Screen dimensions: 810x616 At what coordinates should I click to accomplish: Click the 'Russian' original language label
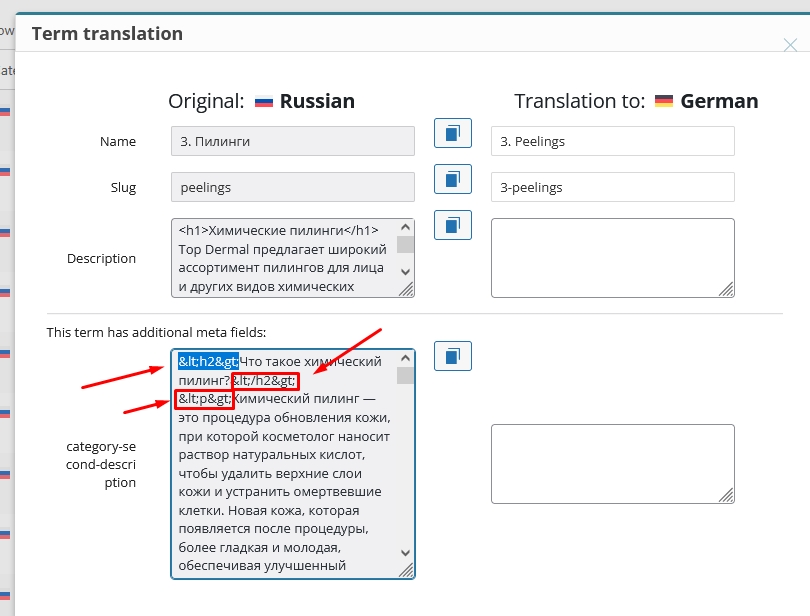317,101
